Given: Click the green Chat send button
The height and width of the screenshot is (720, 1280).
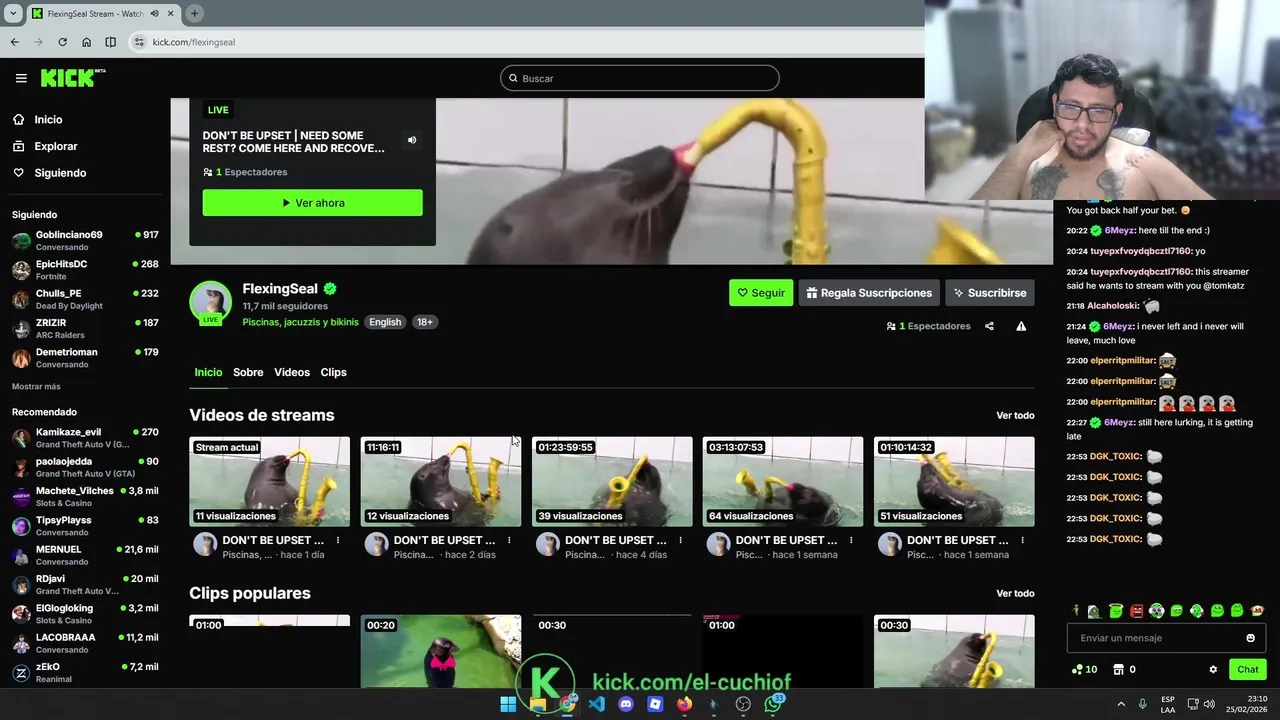Looking at the screenshot, I should point(1248,669).
